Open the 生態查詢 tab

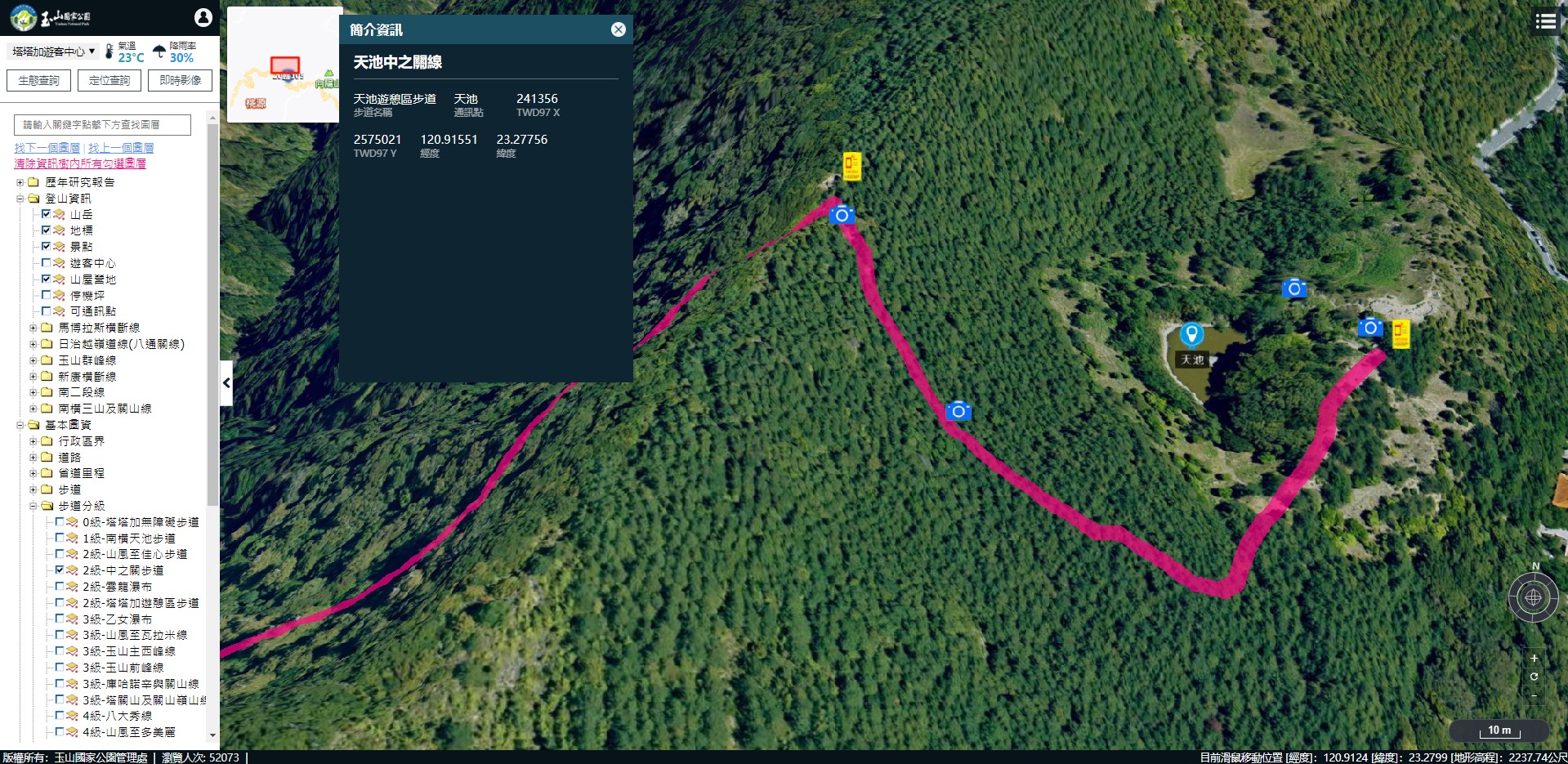tap(39, 80)
